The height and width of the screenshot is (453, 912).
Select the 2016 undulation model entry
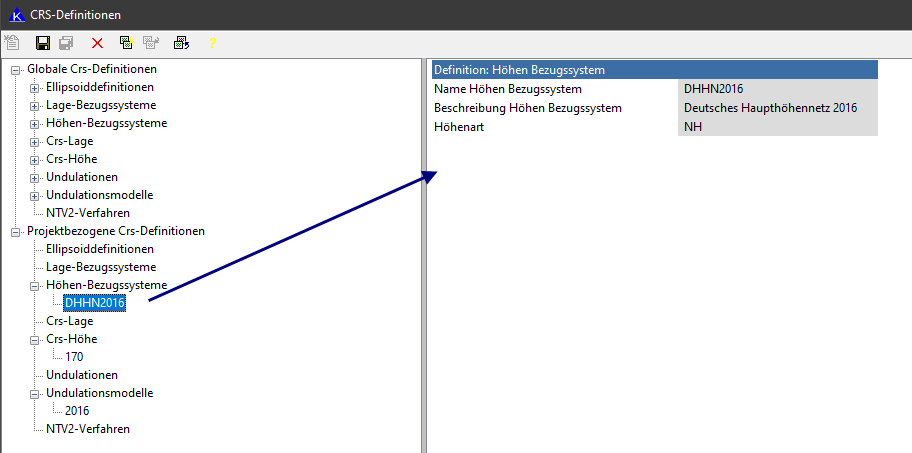(77, 411)
